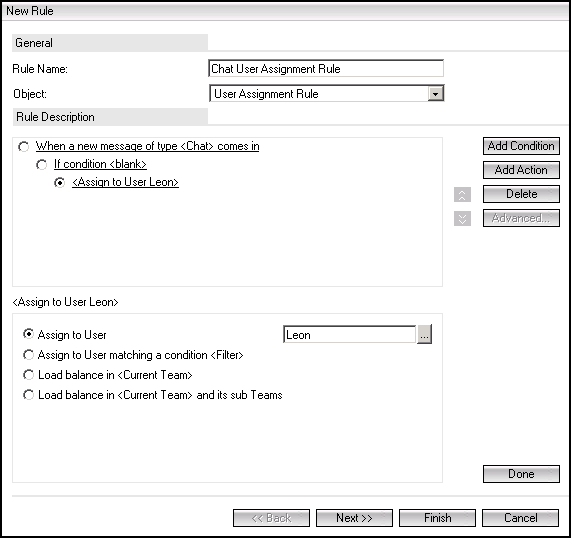This screenshot has height=538, width=571.
Task: Click the move up double-chevron icon
Action: tap(462, 195)
